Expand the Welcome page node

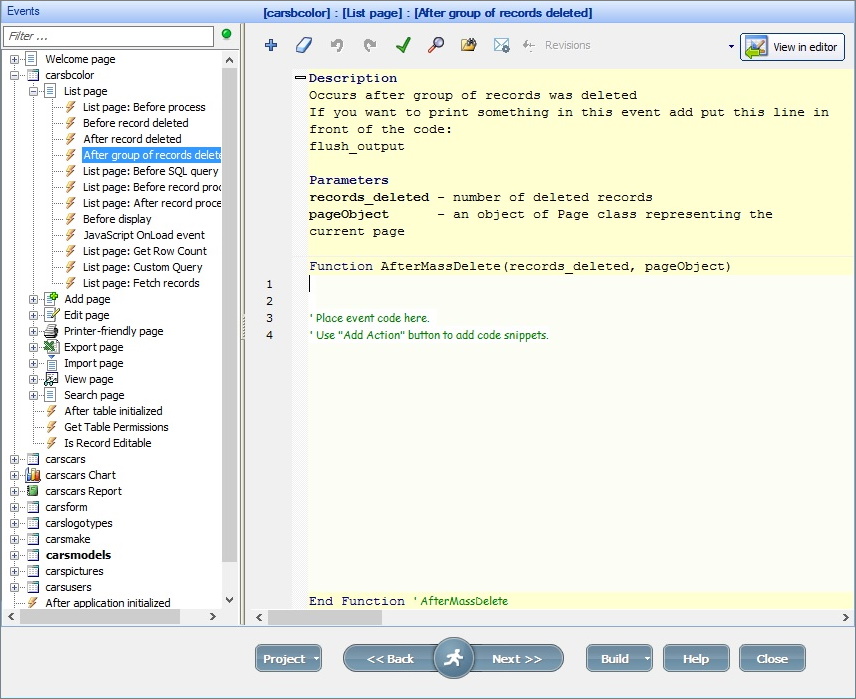coord(15,59)
